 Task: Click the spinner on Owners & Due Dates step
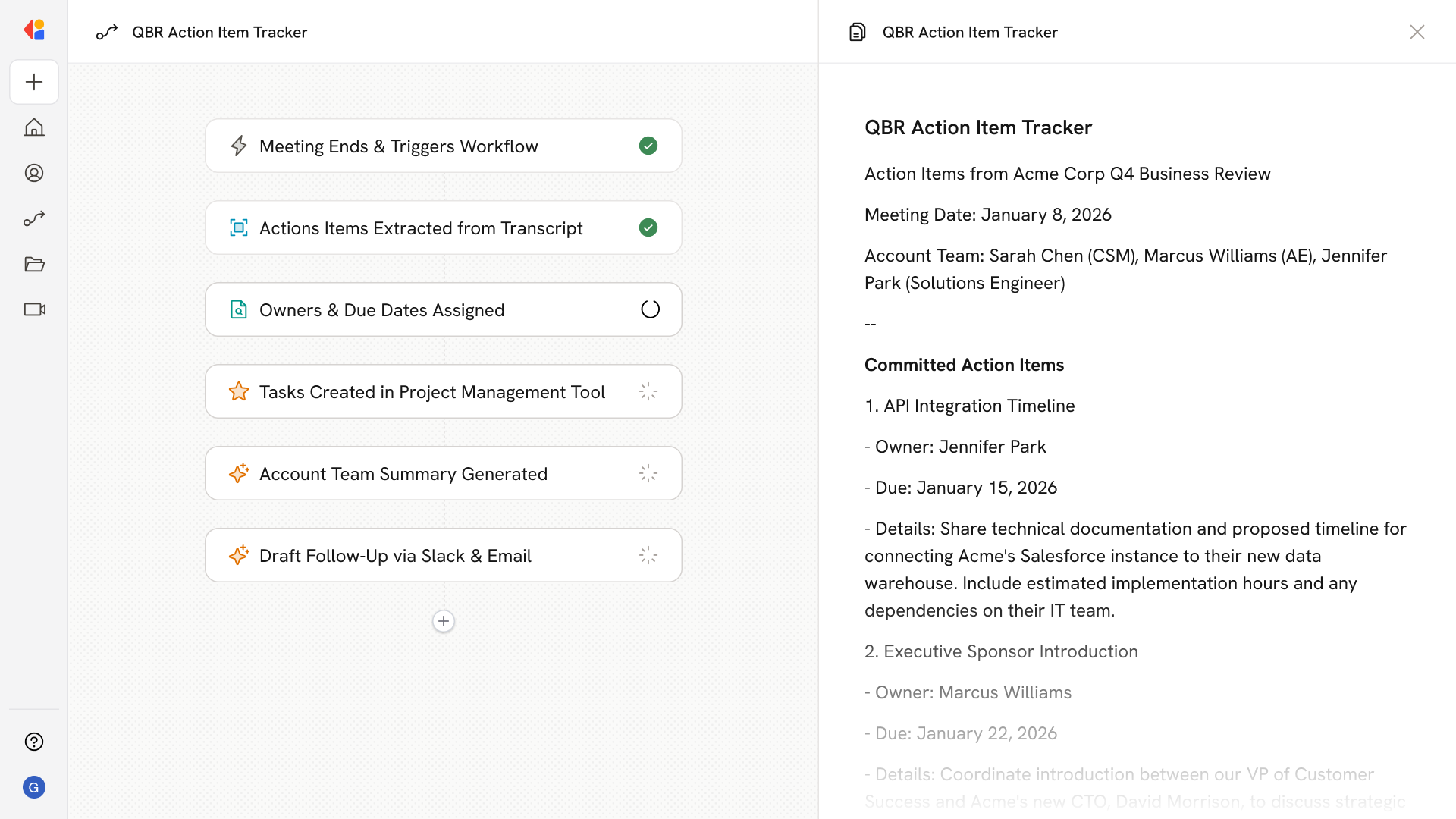pos(649,309)
